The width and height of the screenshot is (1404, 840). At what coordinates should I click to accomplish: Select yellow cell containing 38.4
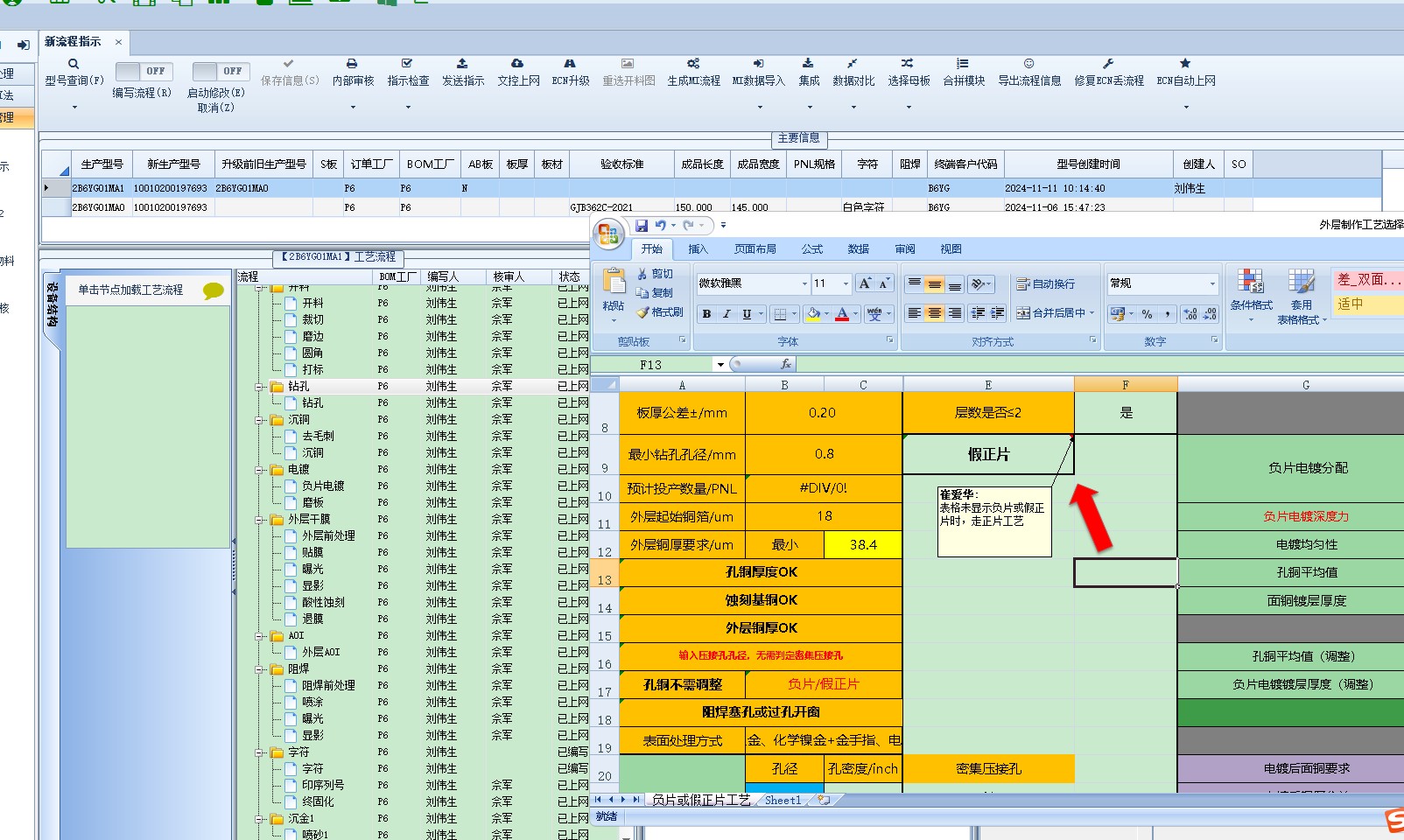pyautogui.click(x=862, y=544)
